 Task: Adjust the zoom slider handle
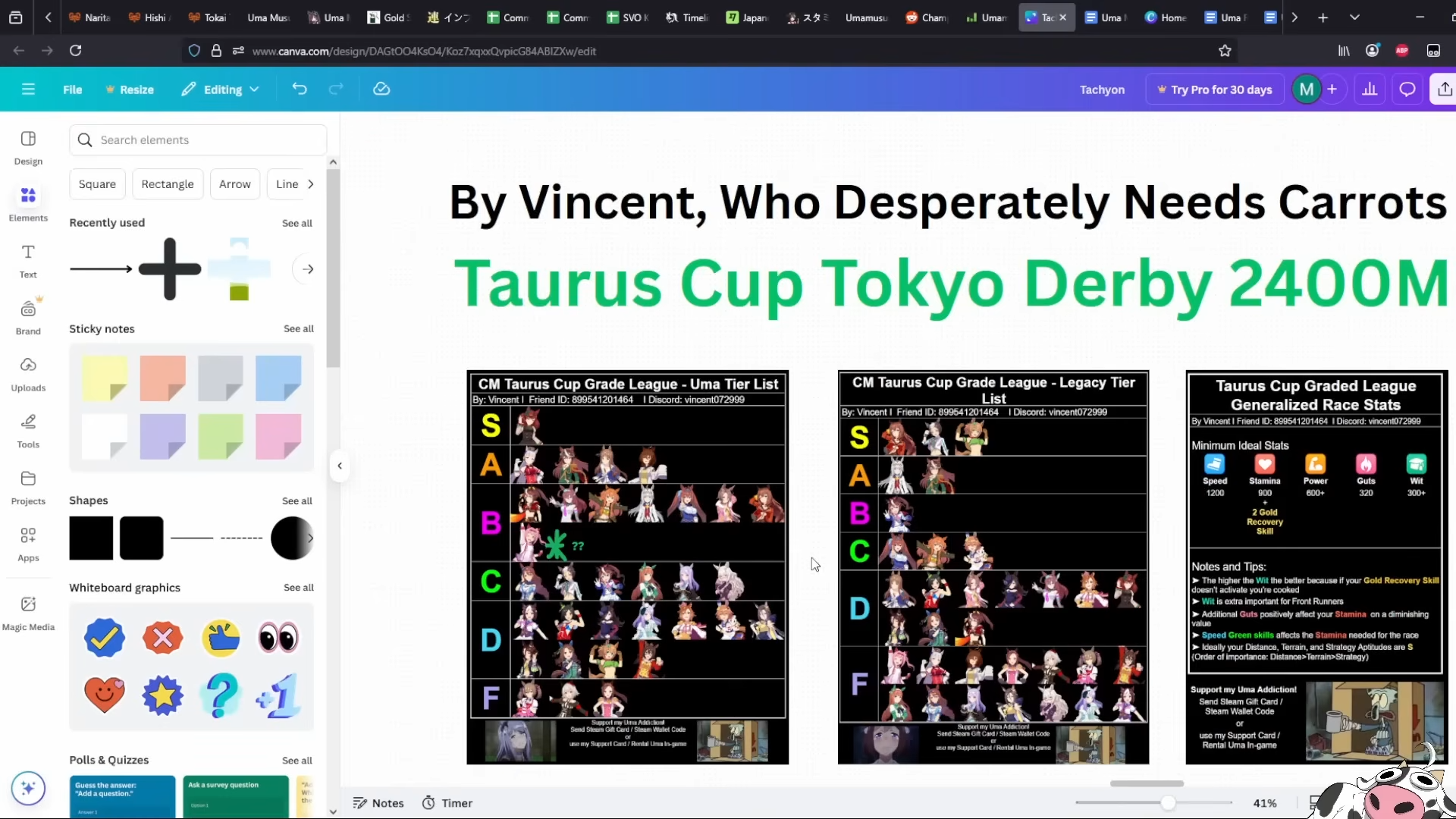pos(1169,802)
